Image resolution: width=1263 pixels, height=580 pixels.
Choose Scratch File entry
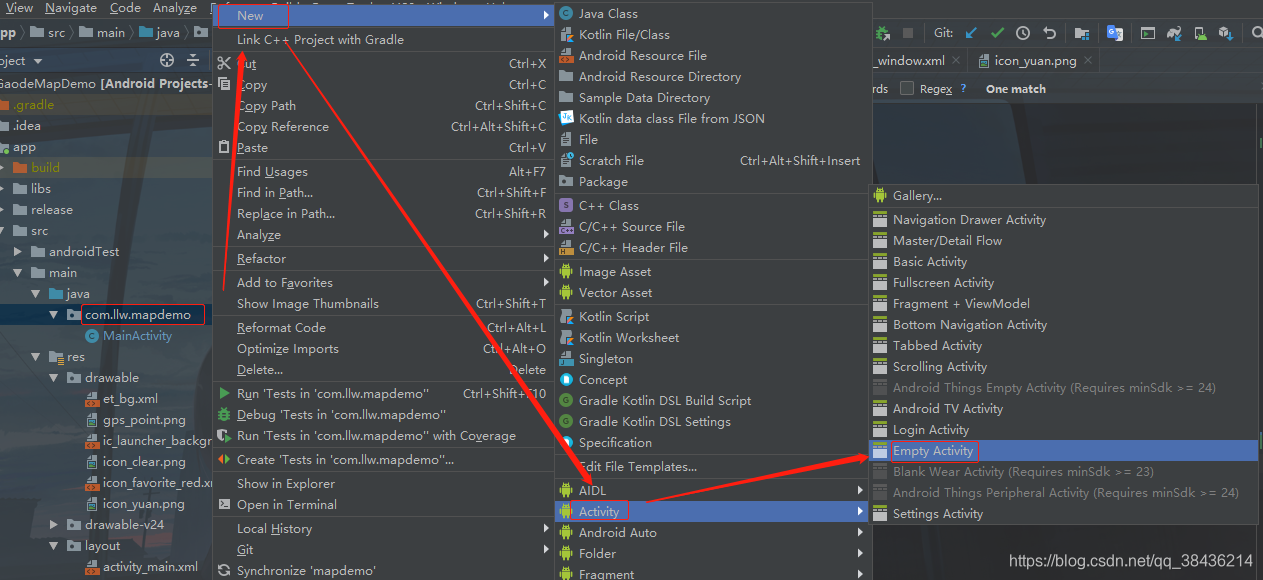(712, 161)
